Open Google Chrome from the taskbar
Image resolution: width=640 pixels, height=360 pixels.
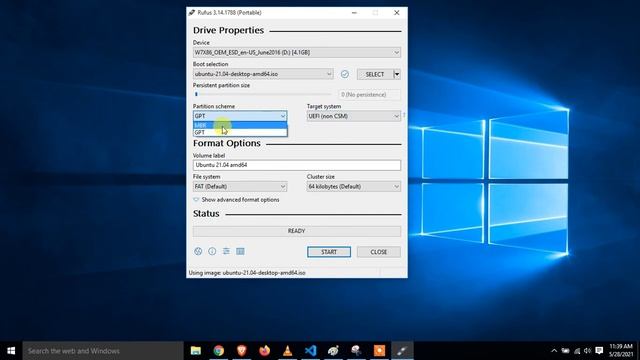(219, 351)
